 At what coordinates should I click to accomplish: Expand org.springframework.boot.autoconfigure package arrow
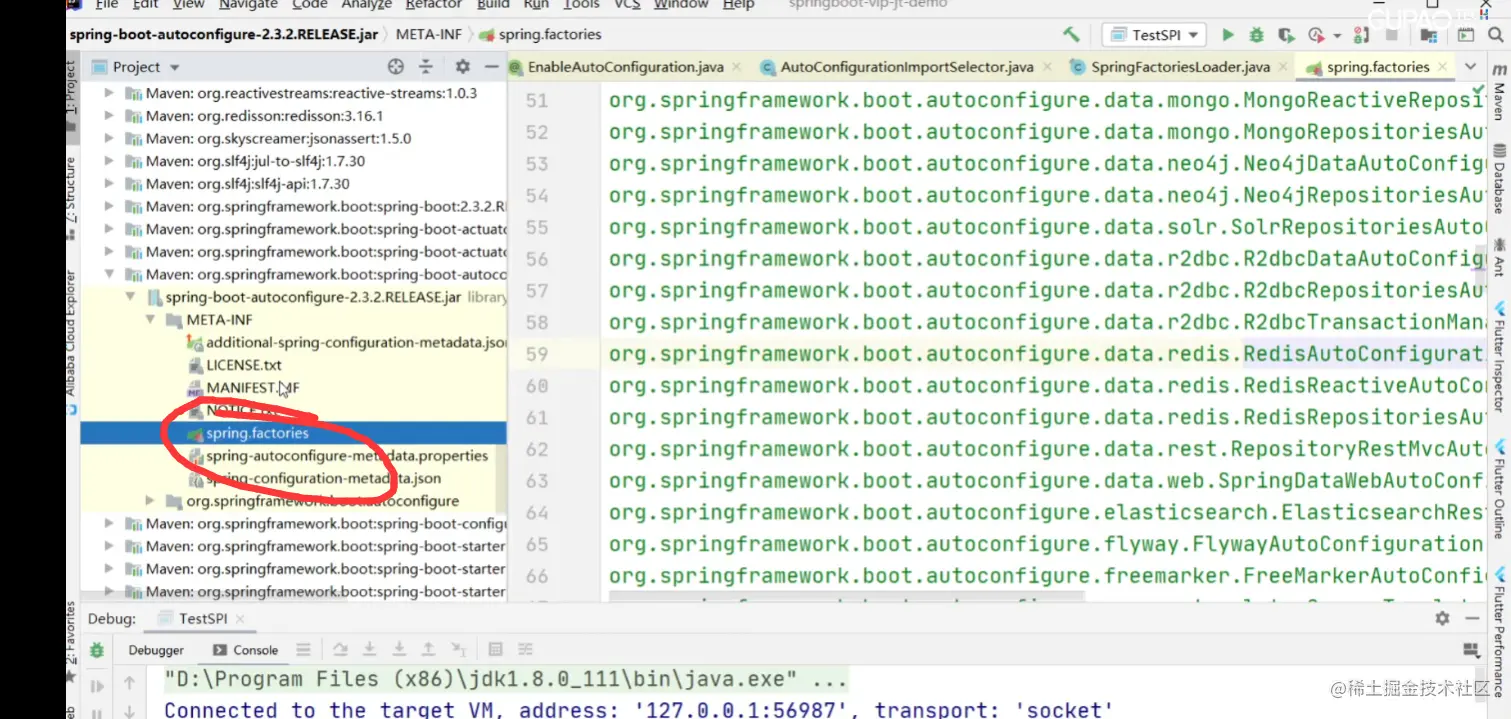151,500
